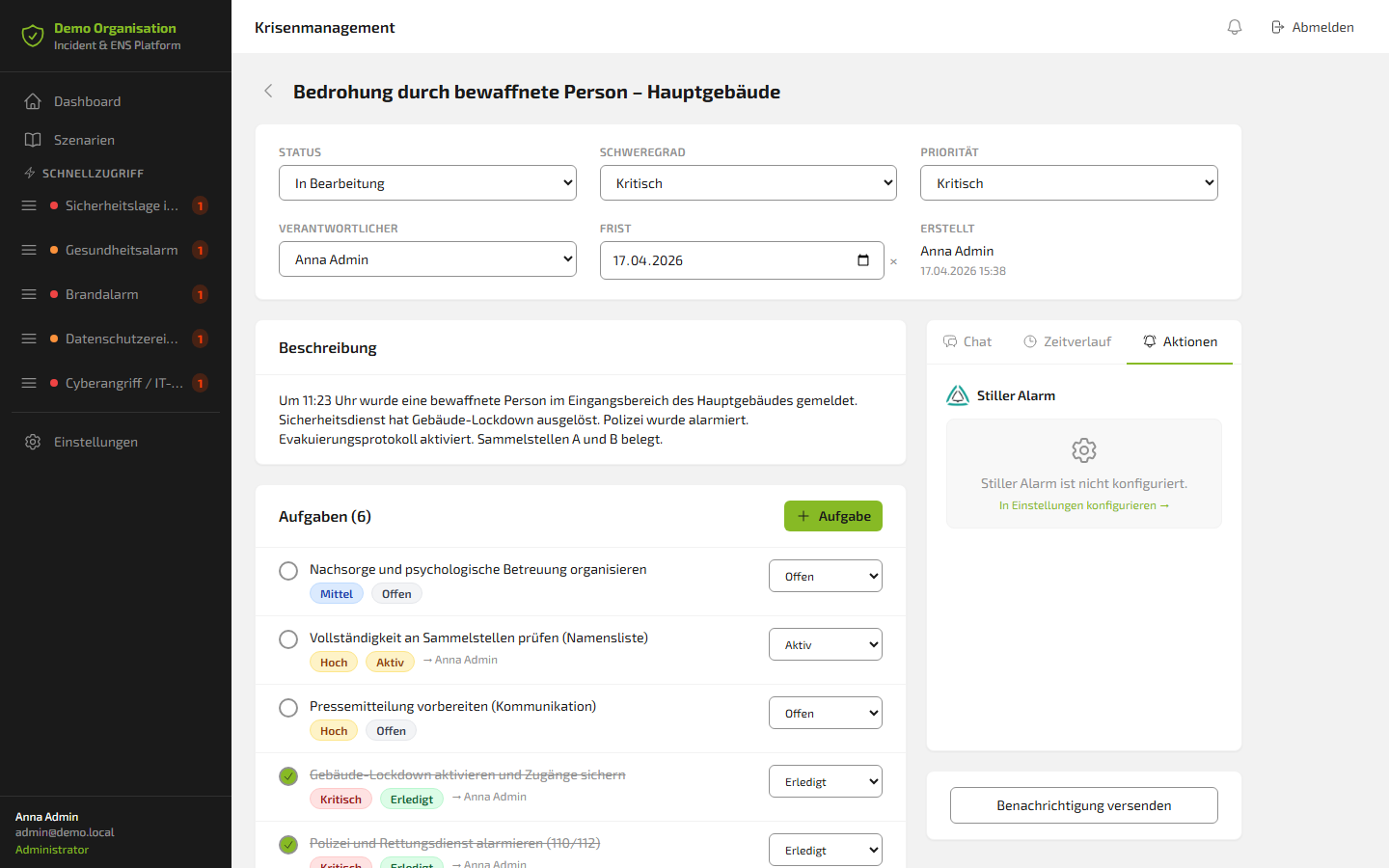
Task: Uncheck the Gebäude-Lockdown aktivieren task
Action: pos(288,776)
